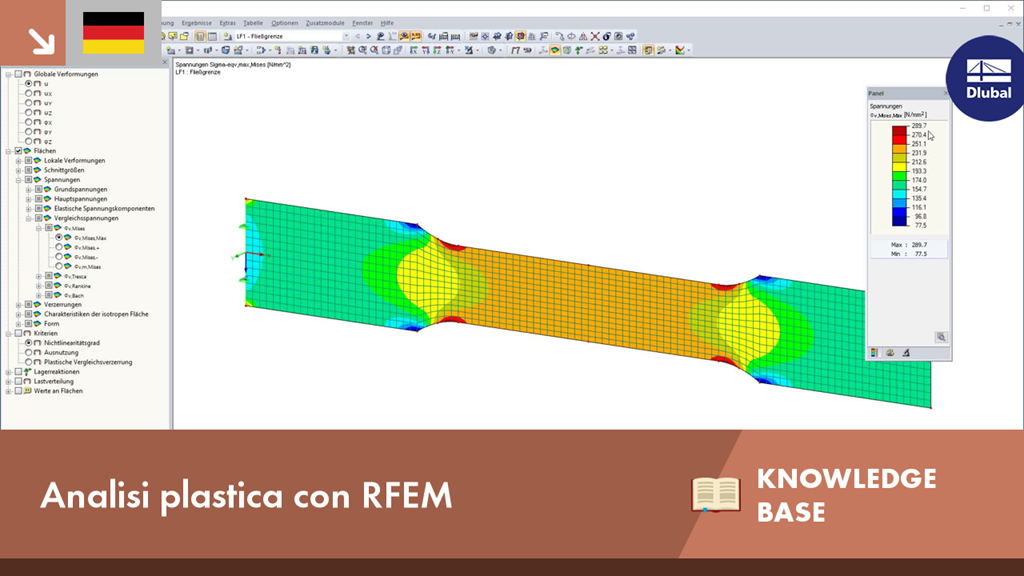Viewport: 1024px width, 576px height.
Task: Click the grid layout icon in second toolbar
Action: coord(632,50)
